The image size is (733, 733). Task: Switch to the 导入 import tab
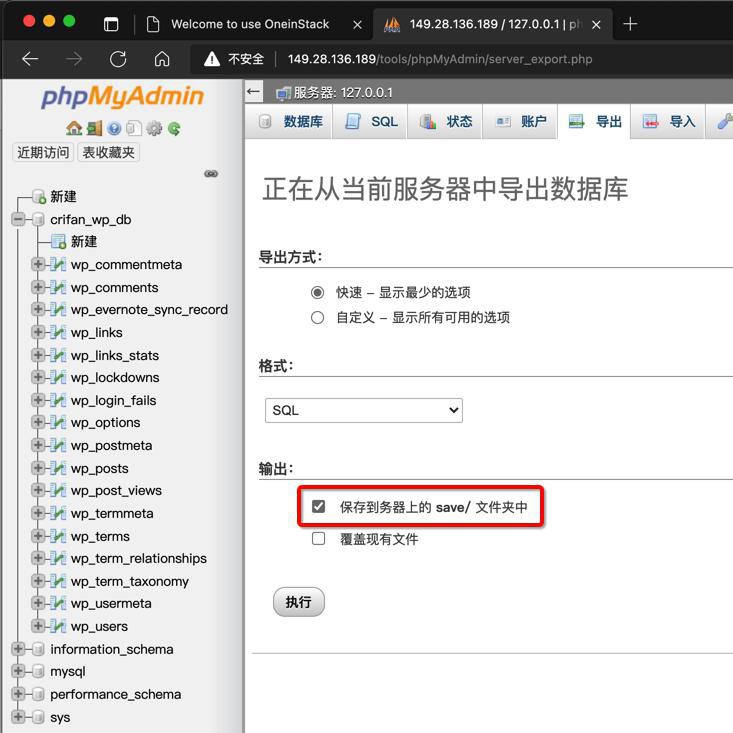[x=668, y=122]
